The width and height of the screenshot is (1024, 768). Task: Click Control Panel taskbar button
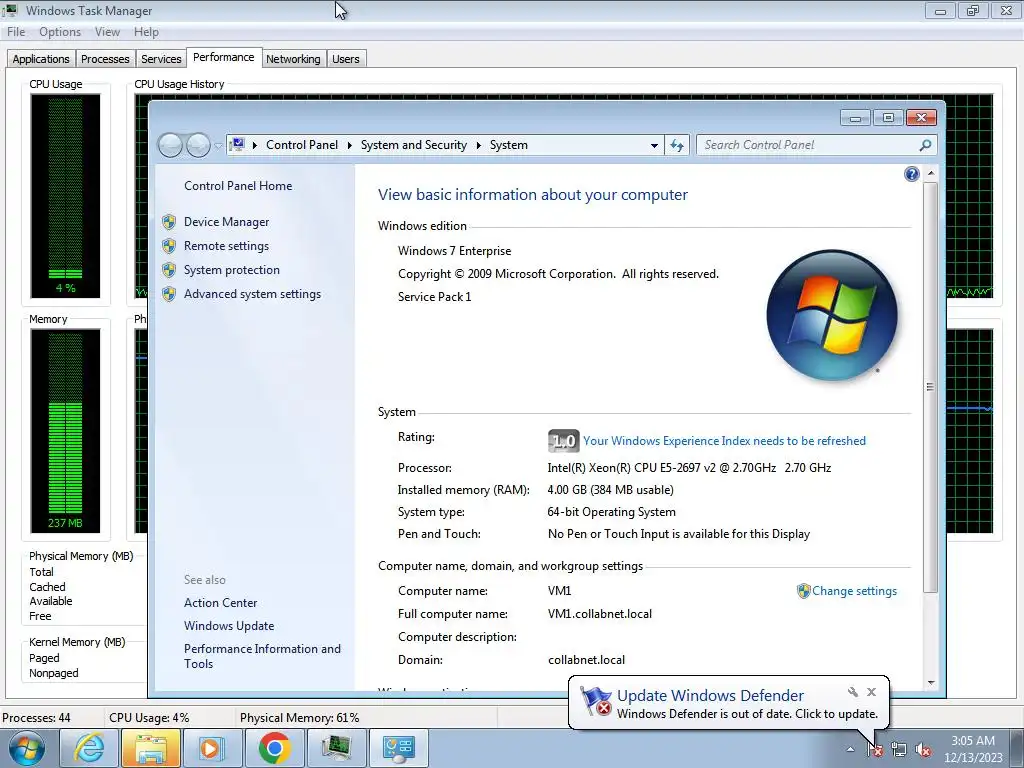(398, 748)
